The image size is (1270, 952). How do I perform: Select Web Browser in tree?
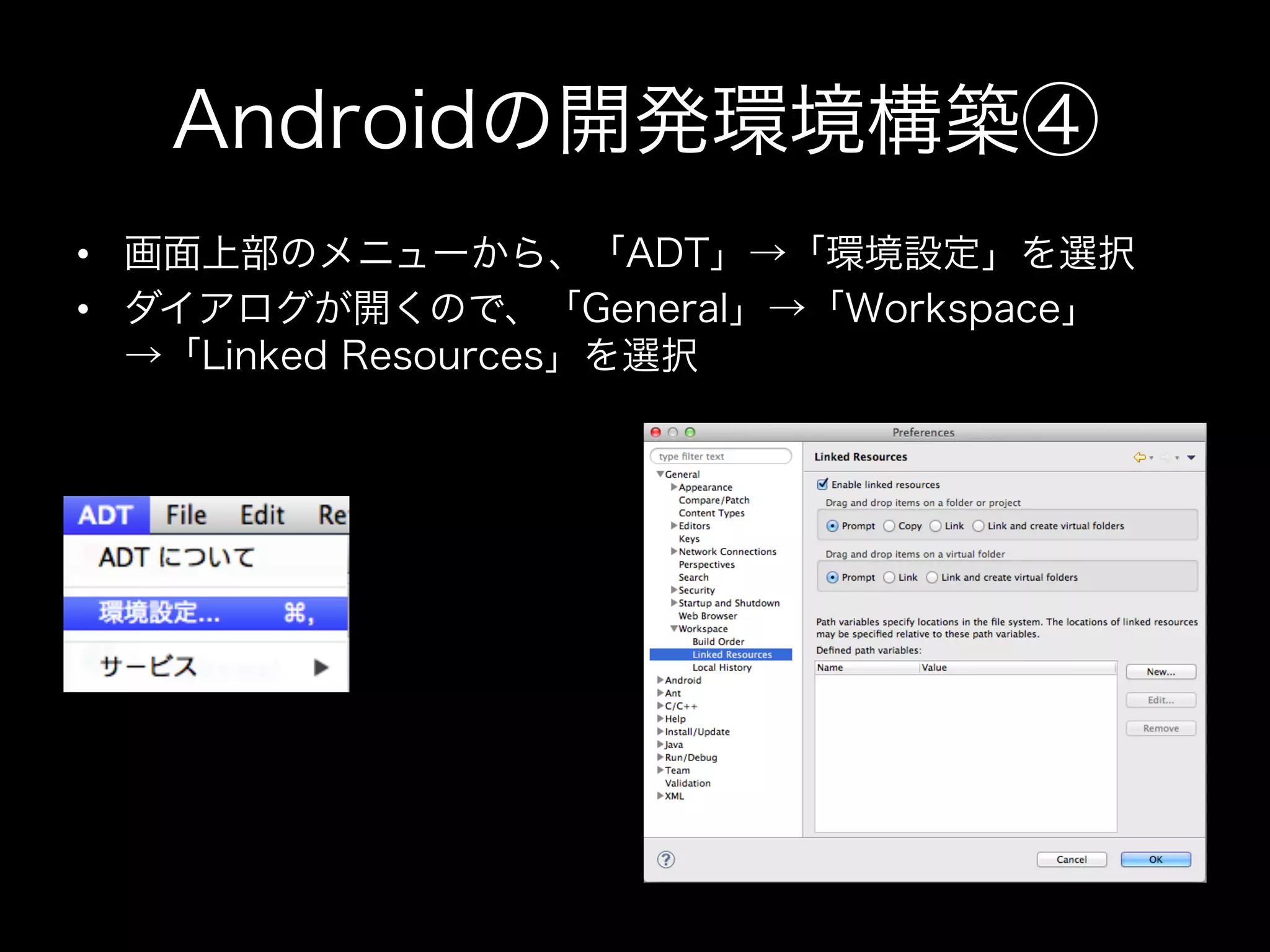pos(708,616)
